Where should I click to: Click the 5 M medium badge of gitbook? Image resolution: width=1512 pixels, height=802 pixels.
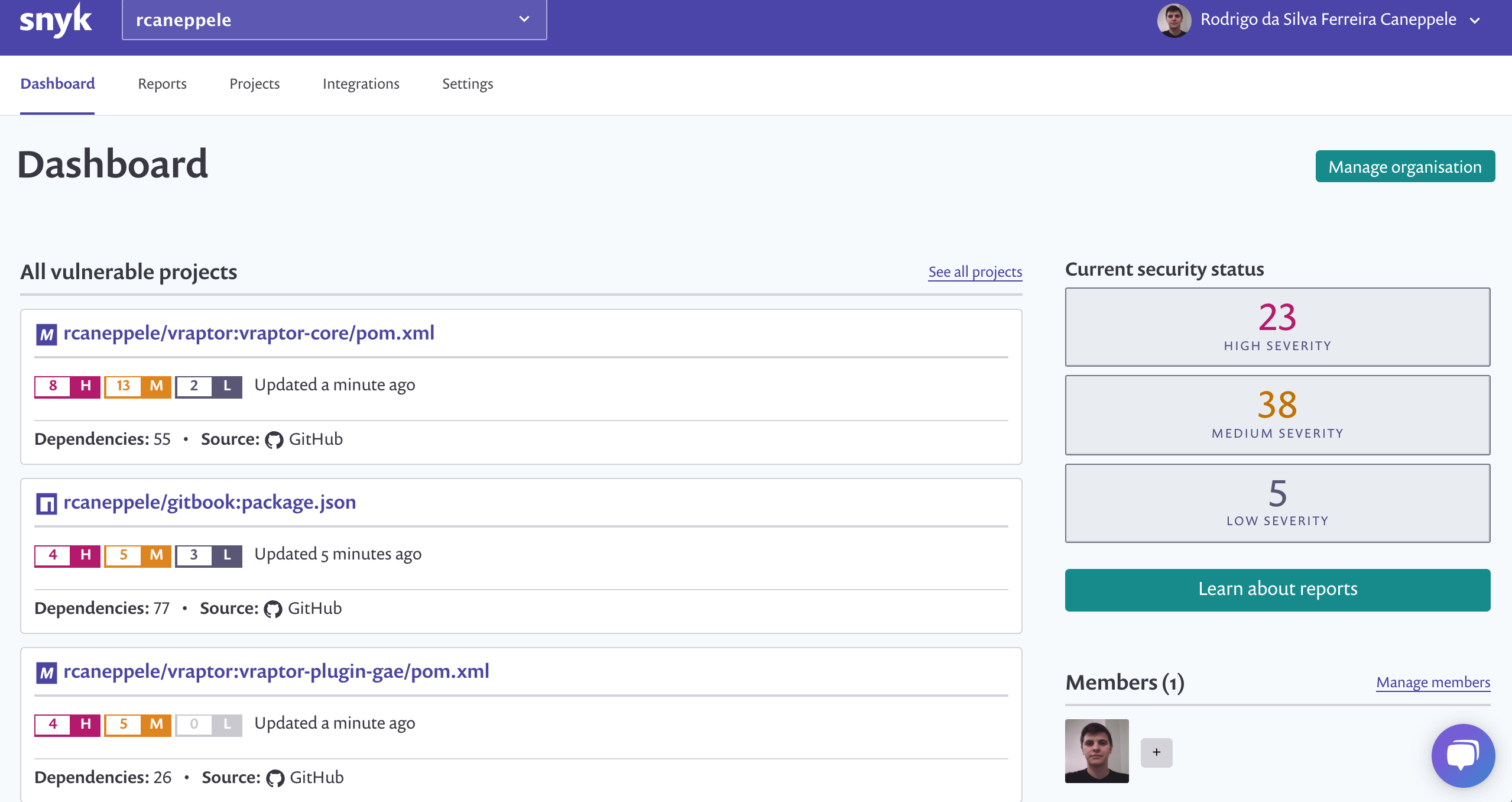pos(138,556)
